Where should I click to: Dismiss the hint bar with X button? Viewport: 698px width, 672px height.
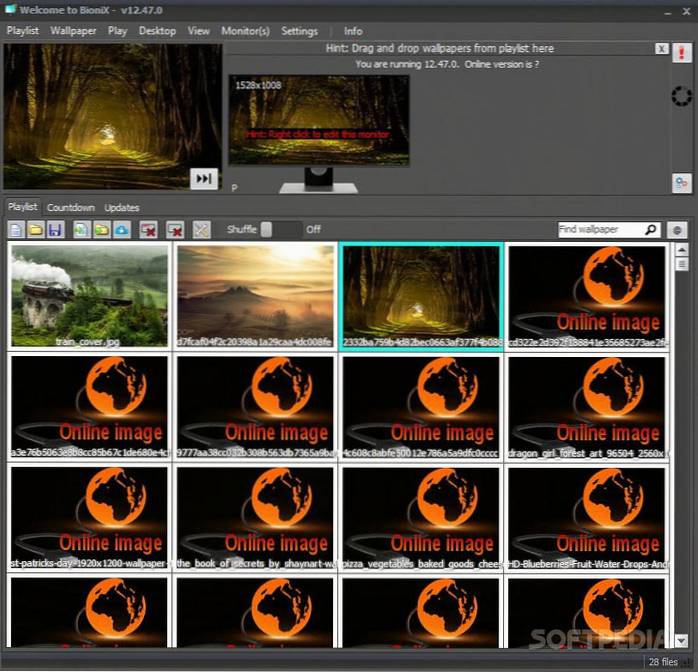tap(662, 49)
